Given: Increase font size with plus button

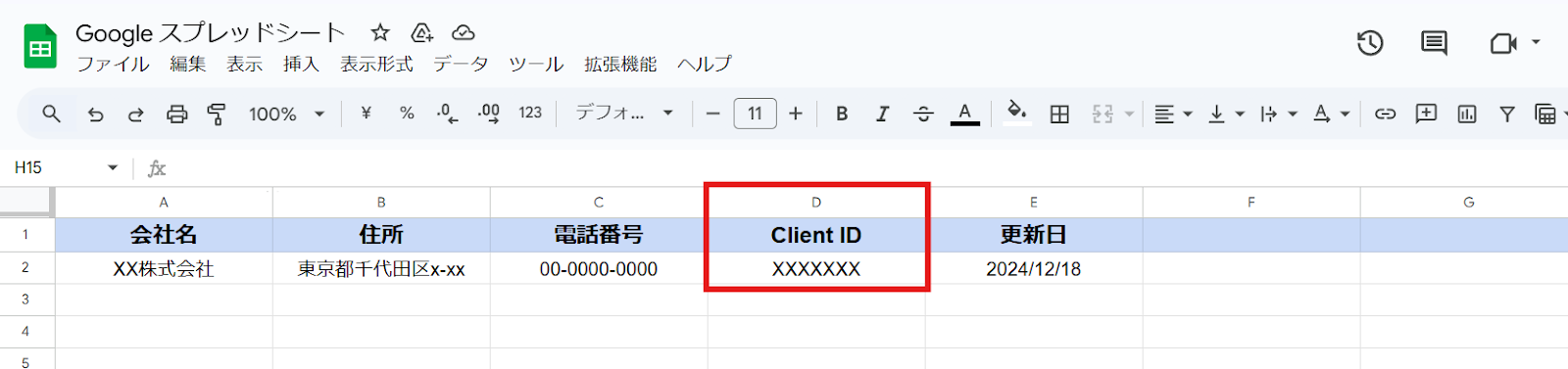Looking at the screenshot, I should coord(796,114).
